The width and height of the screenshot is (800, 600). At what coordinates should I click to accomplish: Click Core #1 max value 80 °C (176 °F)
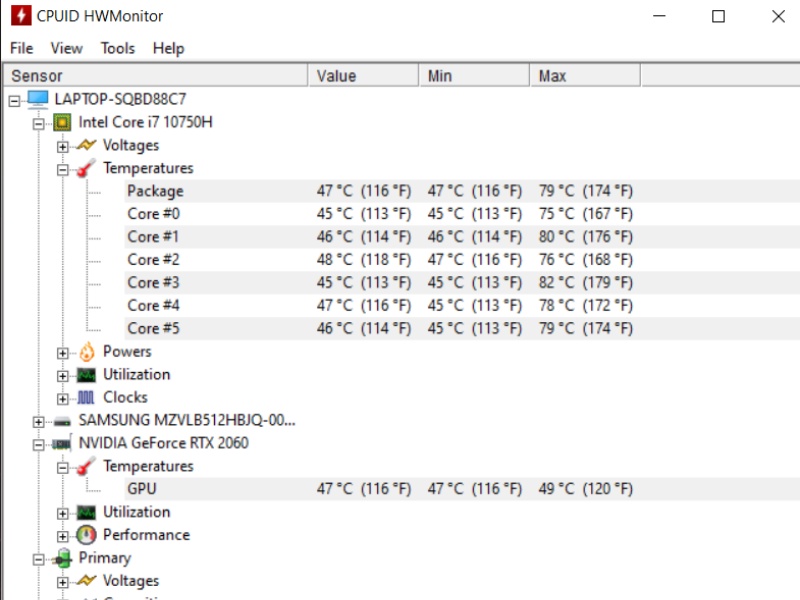coord(586,237)
